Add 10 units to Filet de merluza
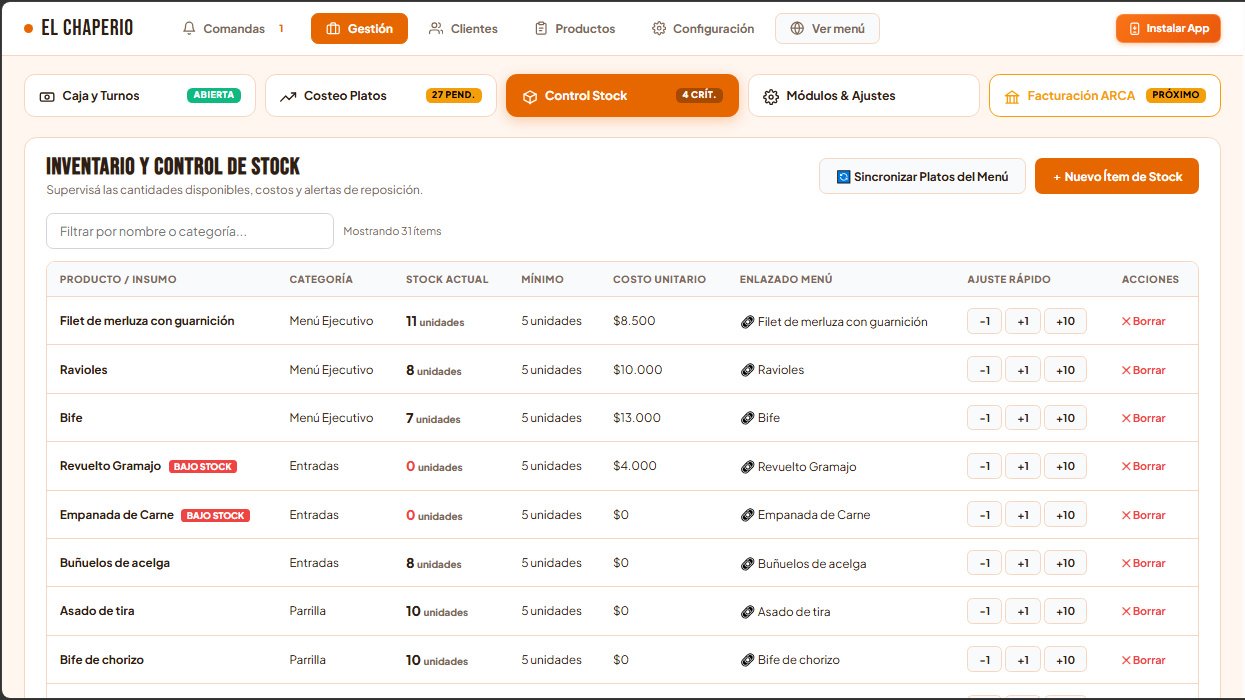This screenshot has width=1245, height=700. click(1065, 322)
